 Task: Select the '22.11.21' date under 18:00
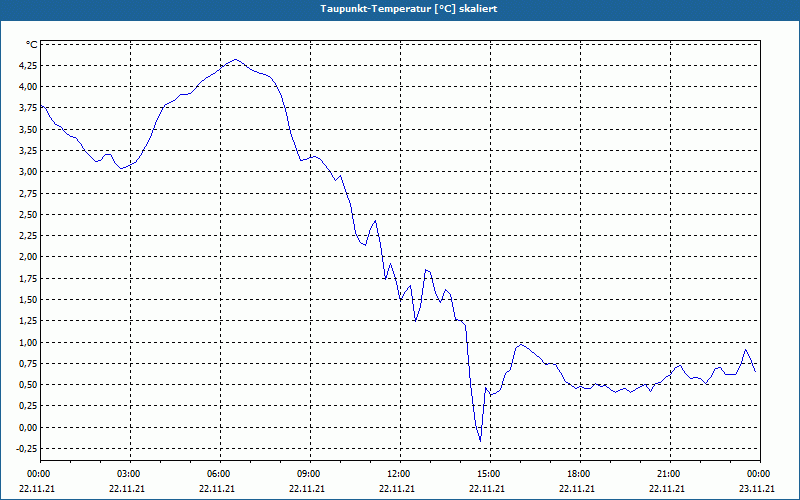click(578, 489)
